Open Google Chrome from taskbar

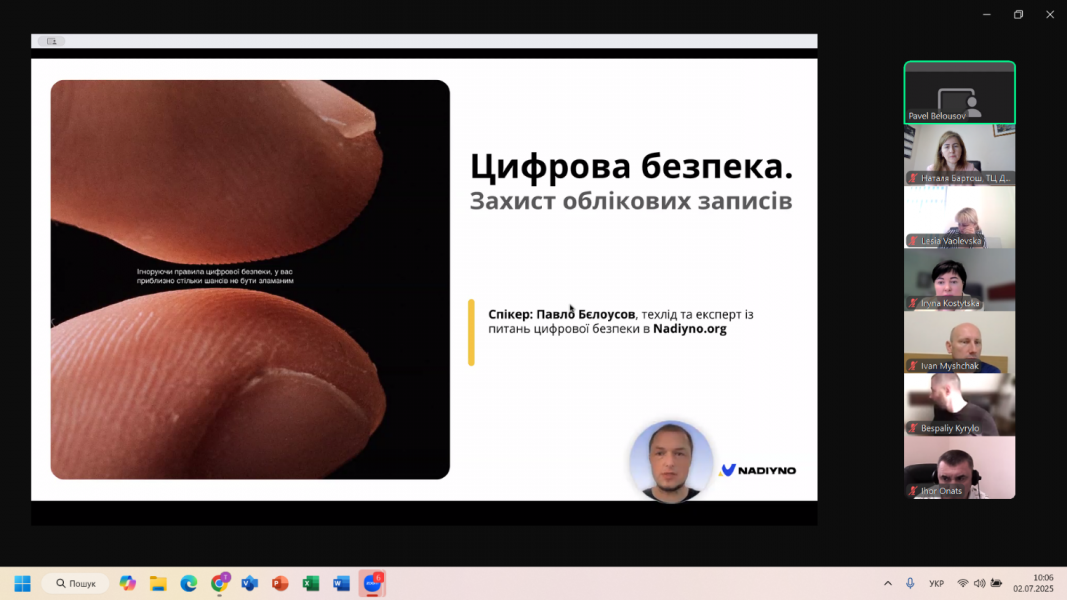pos(219,583)
